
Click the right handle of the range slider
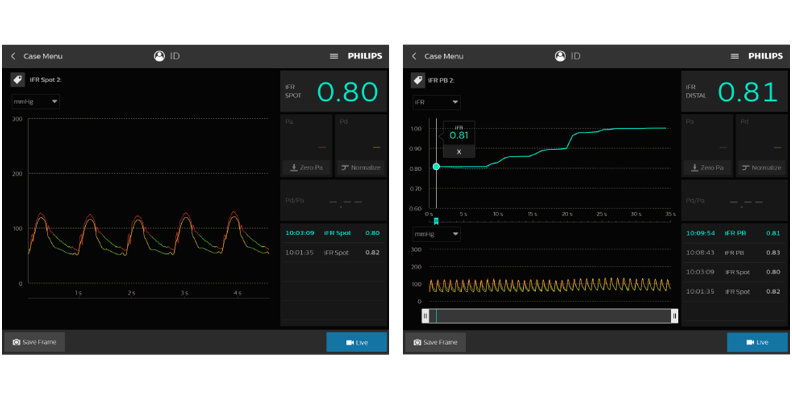pos(674,316)
